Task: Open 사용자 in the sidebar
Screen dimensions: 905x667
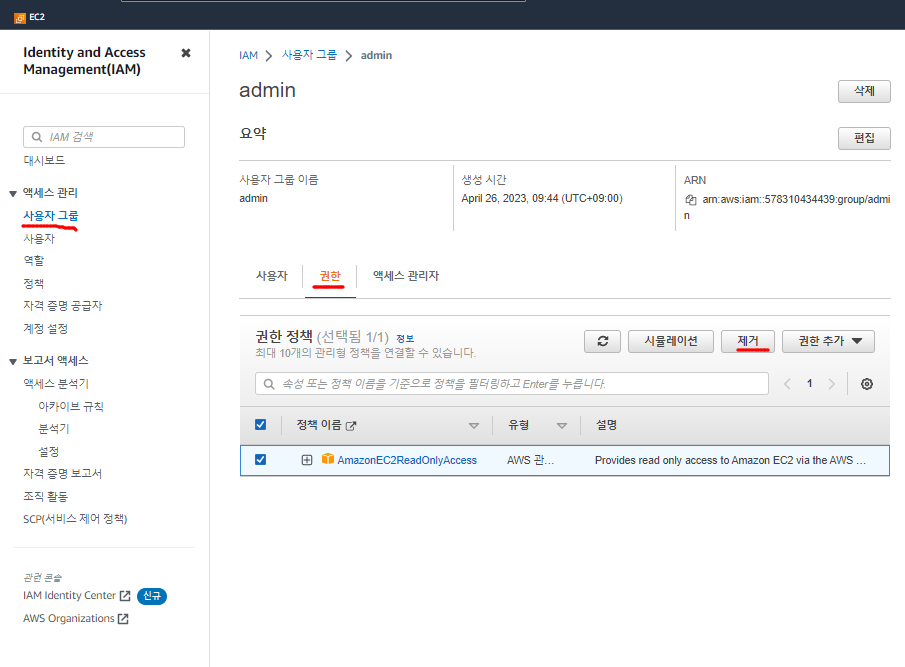Action: (x=39, y=238)
